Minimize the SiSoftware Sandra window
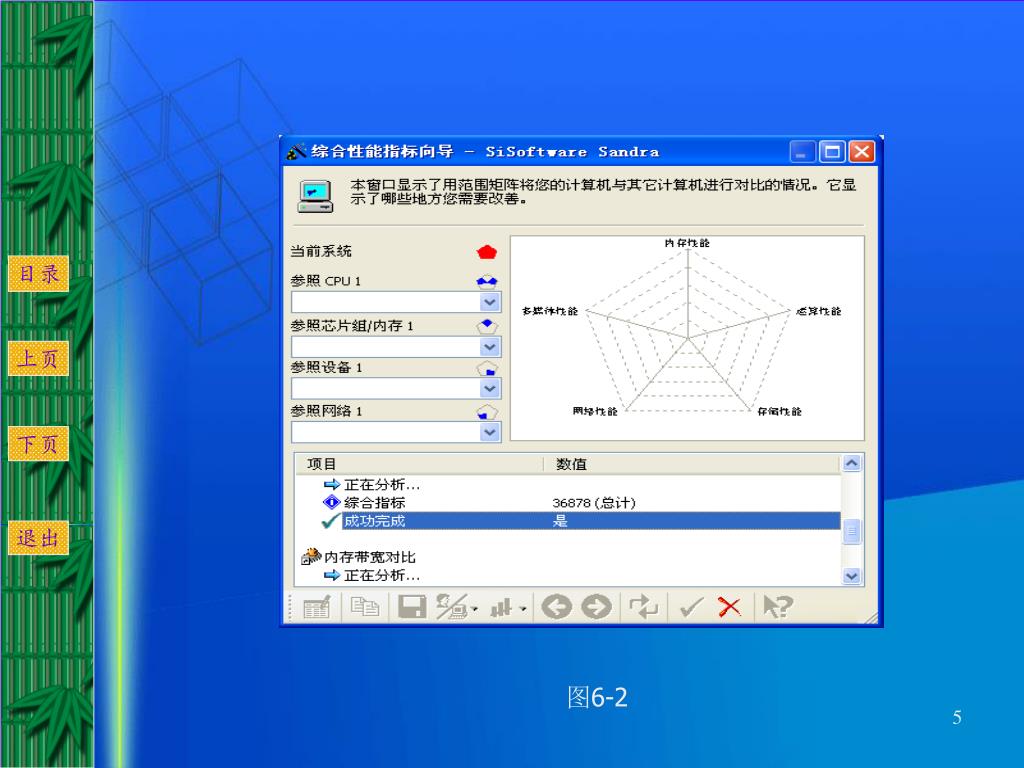This screenshot has width=1024, height=768. (x=802, y=152)
